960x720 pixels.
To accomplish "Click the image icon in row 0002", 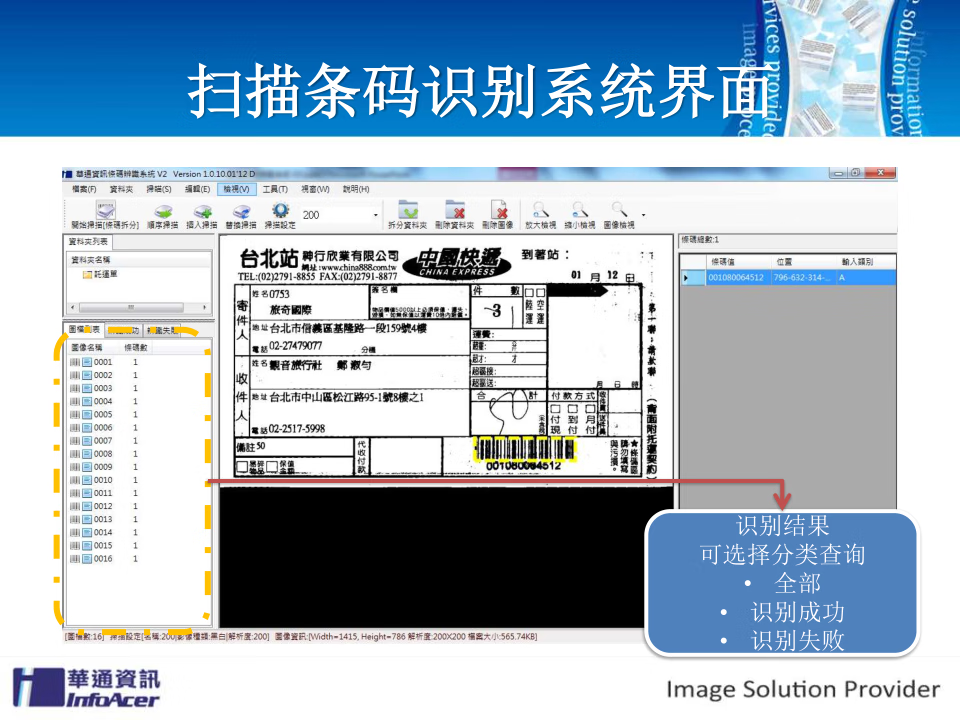I will coord(87,375).
